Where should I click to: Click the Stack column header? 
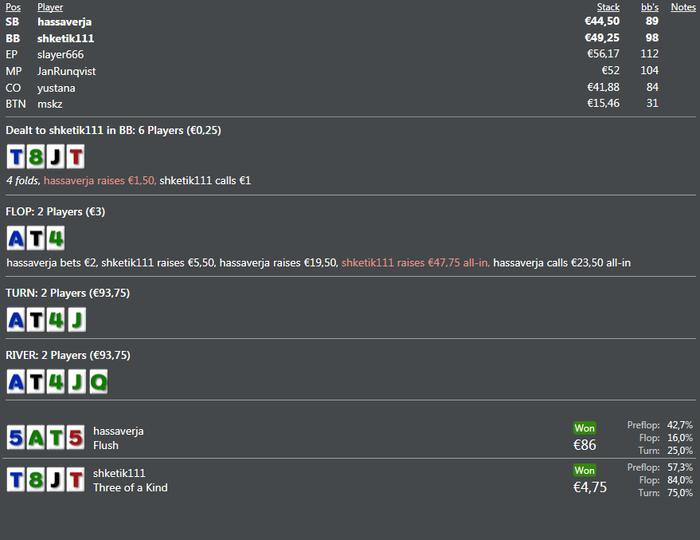(608, 7)
